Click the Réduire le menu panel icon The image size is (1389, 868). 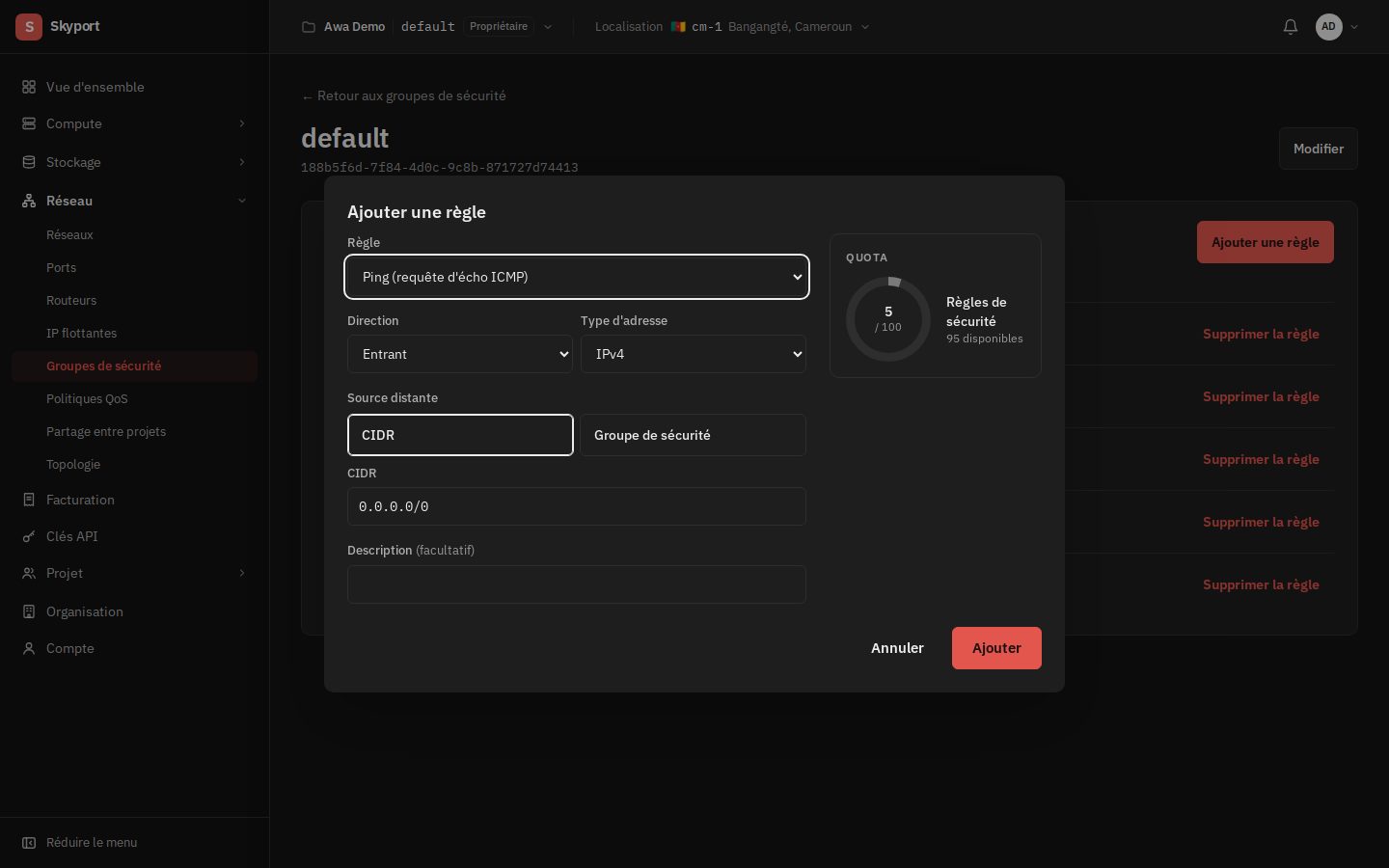29,843
